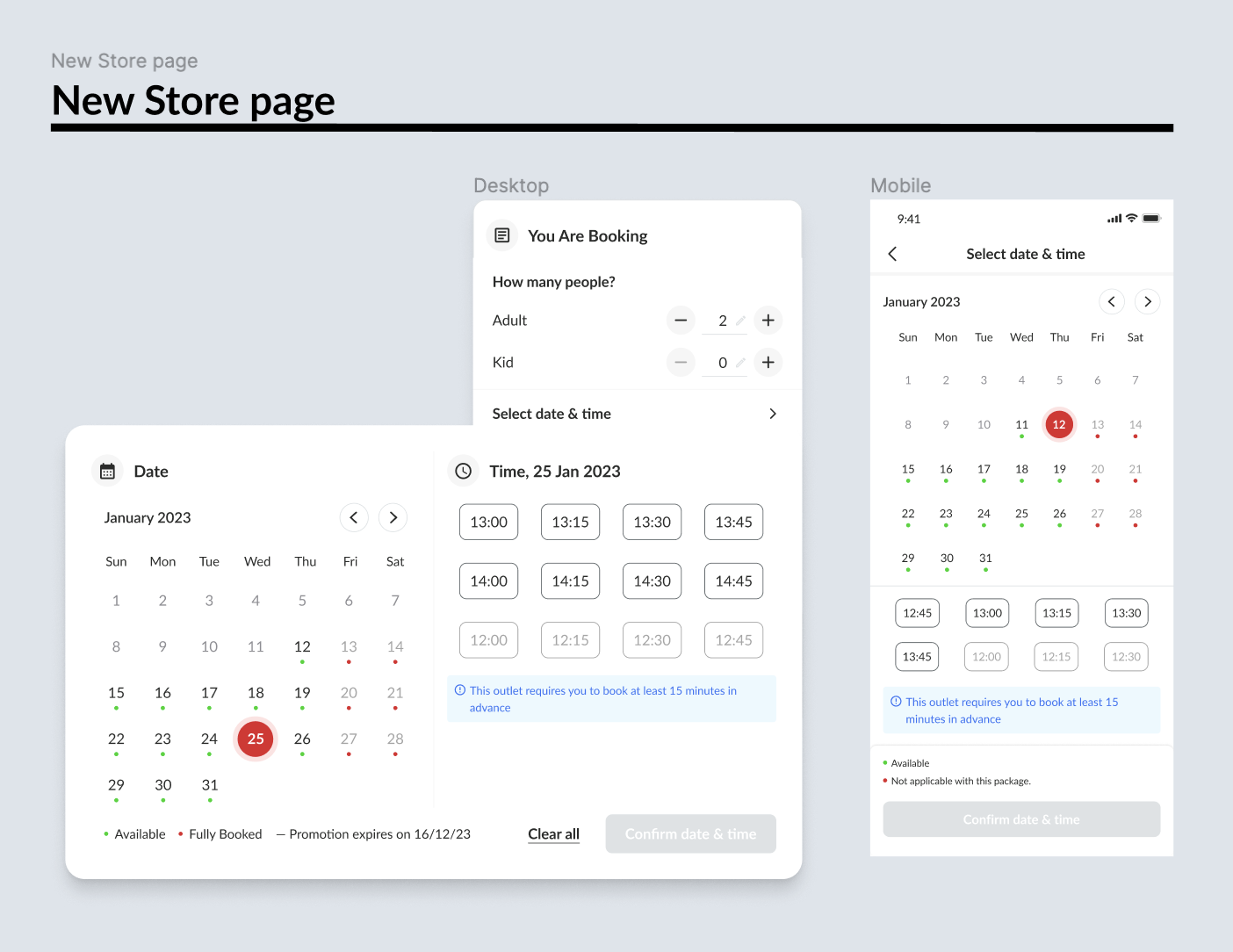Expand the Select date & time row
Screen dimensions: 1233x952
[x=772, y=414]
